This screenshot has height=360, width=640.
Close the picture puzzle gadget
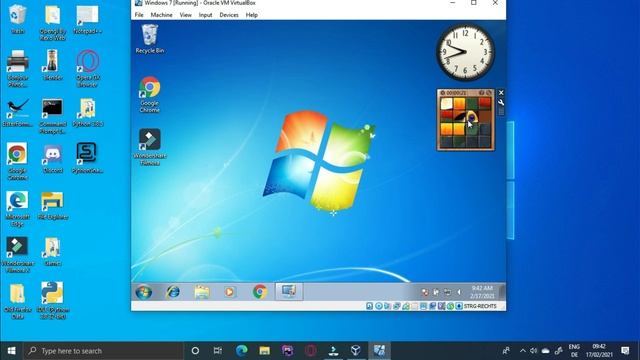[x=501, y=93]
